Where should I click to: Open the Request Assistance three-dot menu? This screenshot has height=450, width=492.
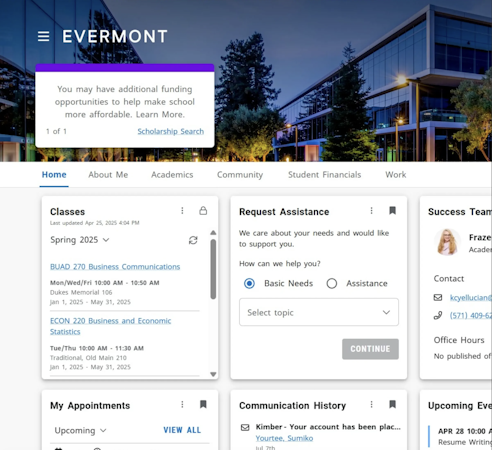point(371,211)
